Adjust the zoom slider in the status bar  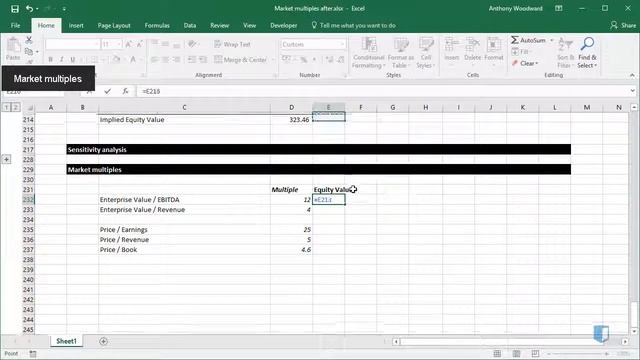[x=578, y=353]
